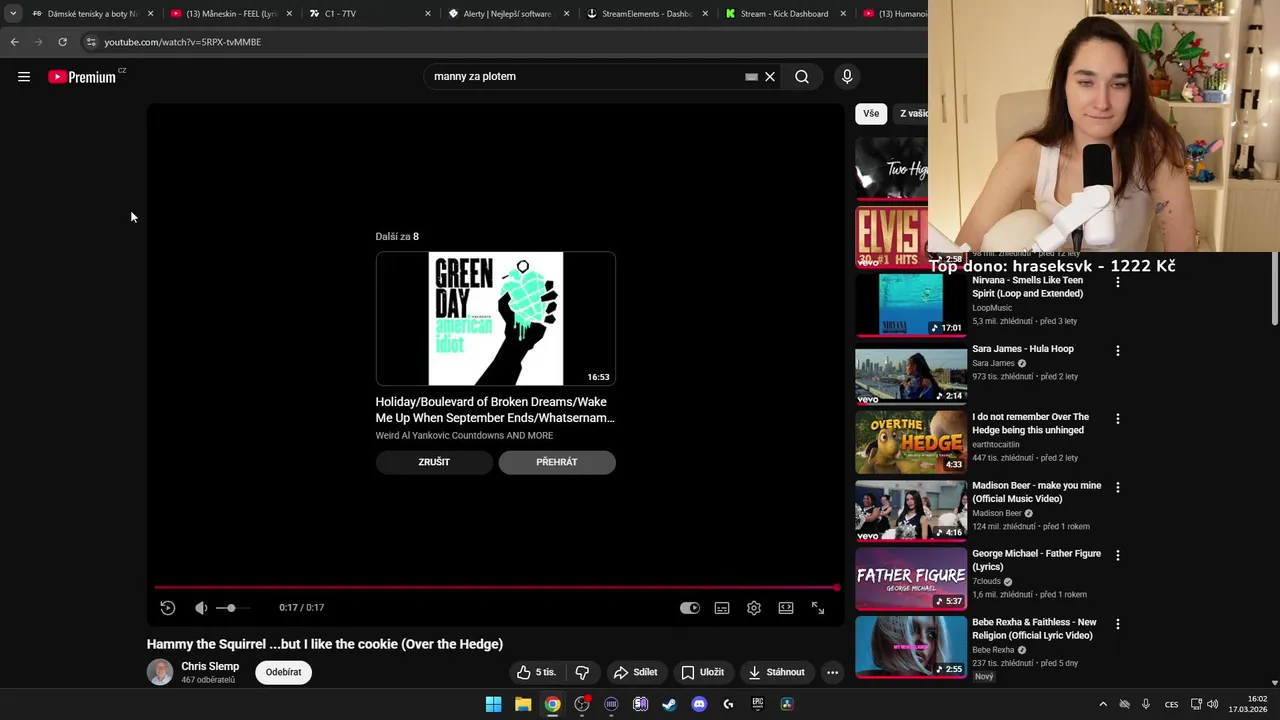Play the next video now with PŘEHRÁT
Screen dimensions: 1280x720
pyautogui.click(x=557, y=462)
